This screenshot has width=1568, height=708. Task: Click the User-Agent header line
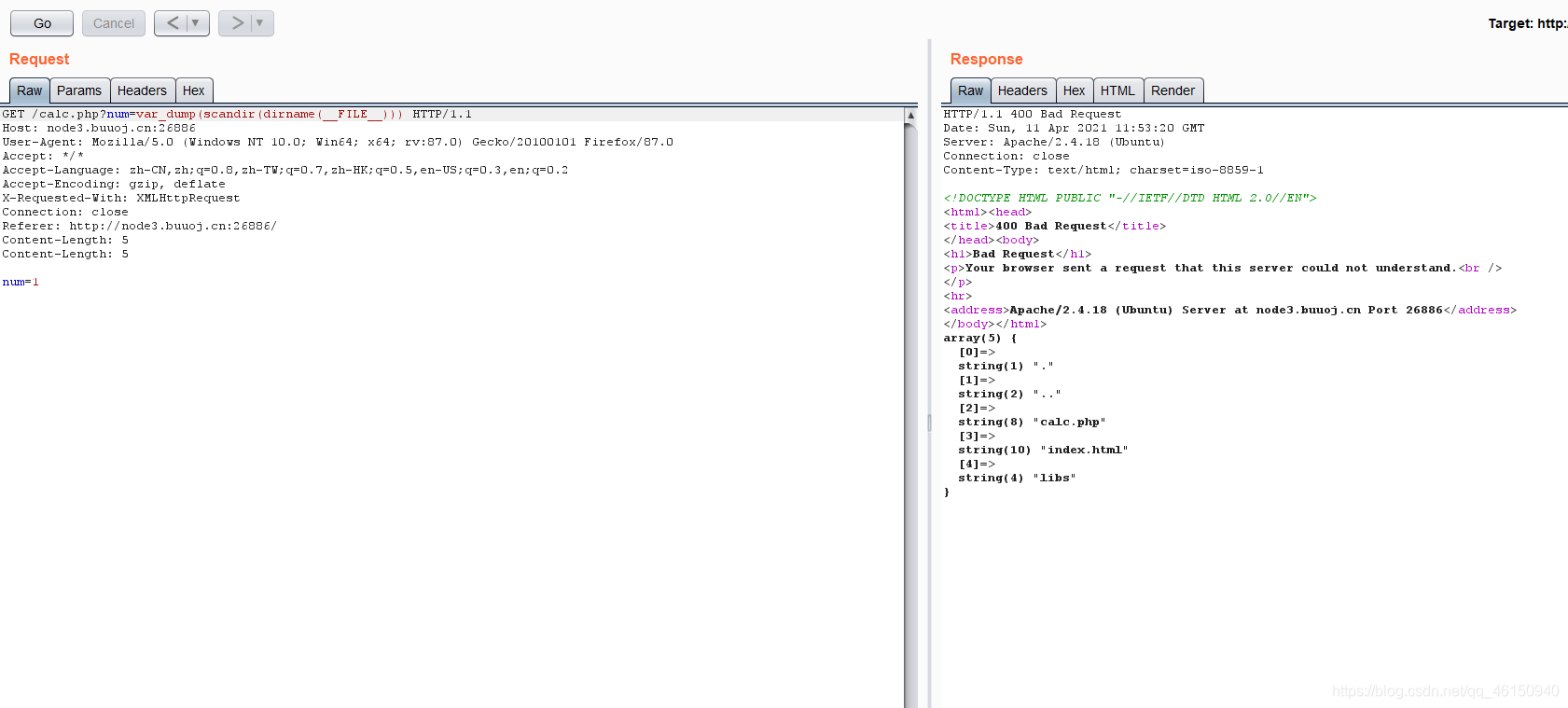(x=338, y=142)
